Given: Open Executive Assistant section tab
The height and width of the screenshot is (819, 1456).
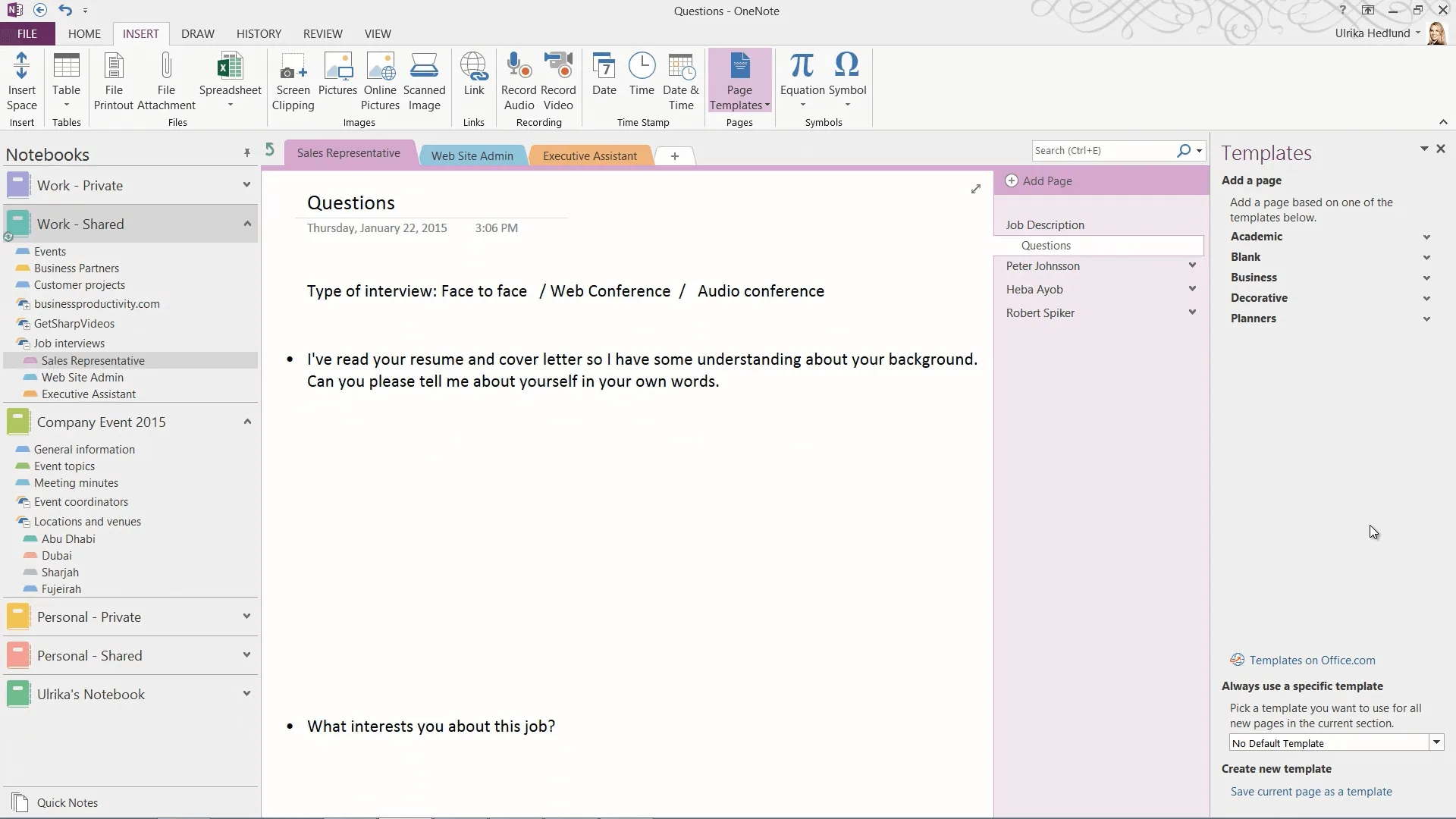Looking at the screenshot, I should point(590,155).
